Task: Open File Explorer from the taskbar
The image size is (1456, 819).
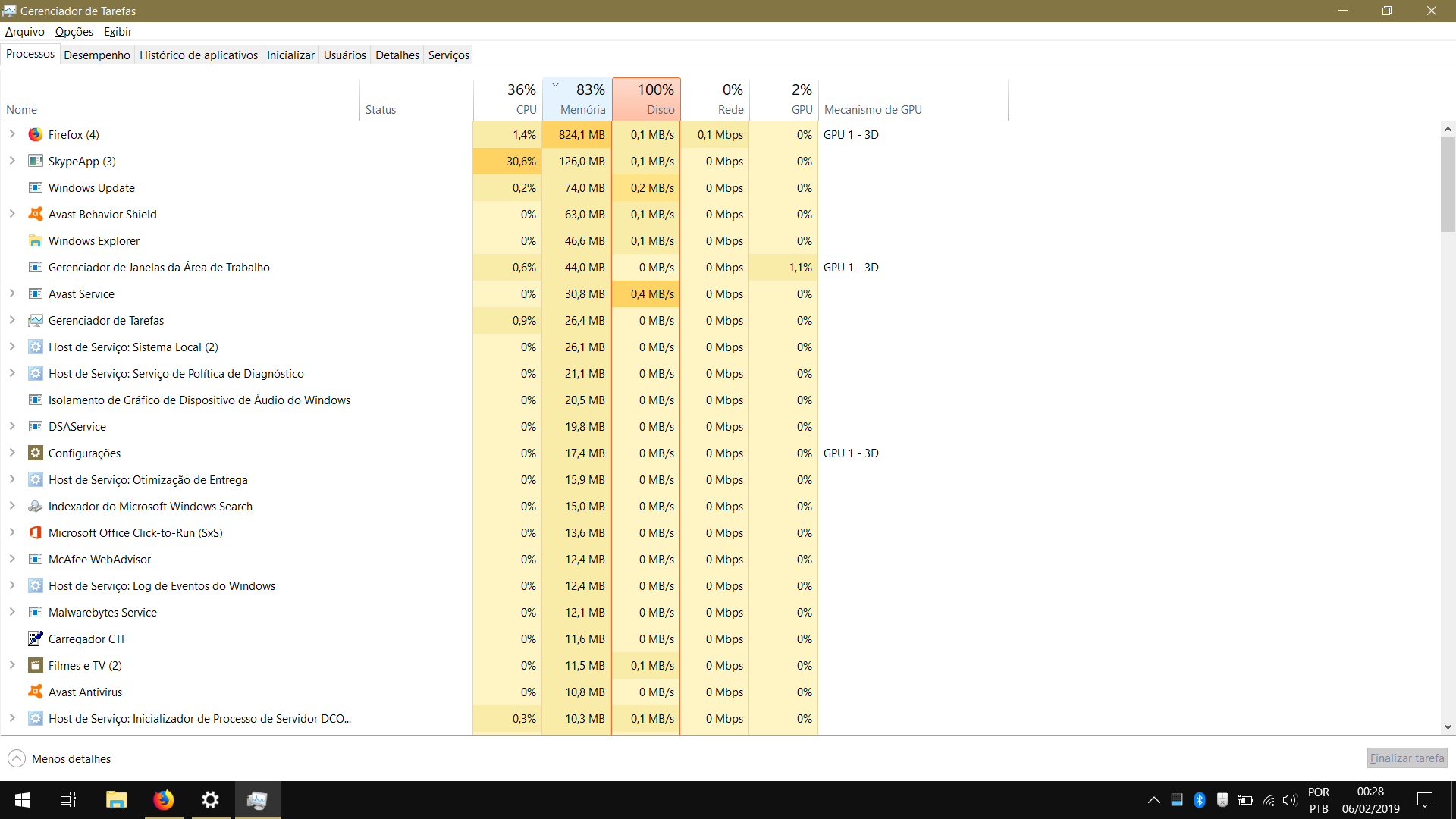Action: click(x=116, y=800)
